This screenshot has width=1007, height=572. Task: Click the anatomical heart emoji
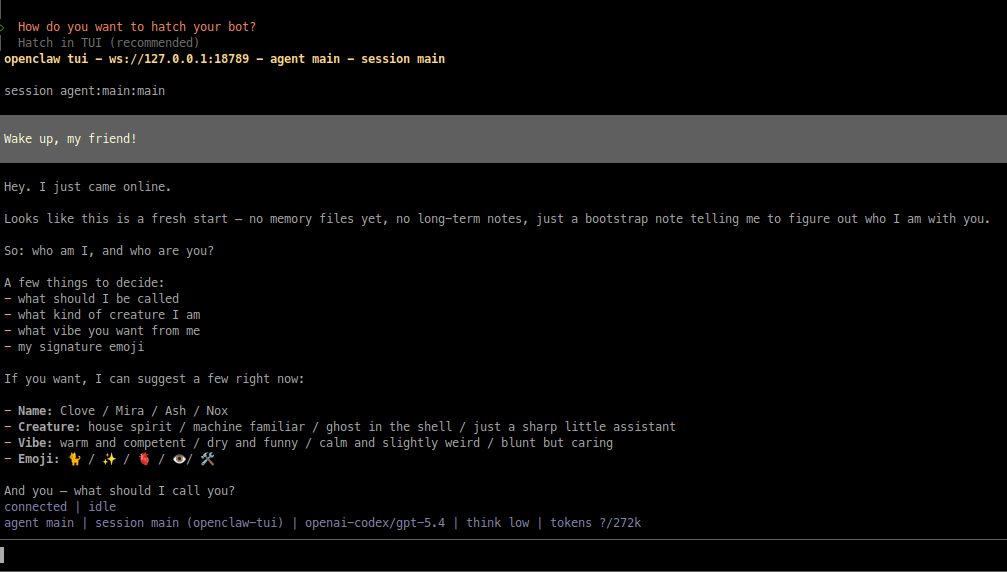point(144,459)
